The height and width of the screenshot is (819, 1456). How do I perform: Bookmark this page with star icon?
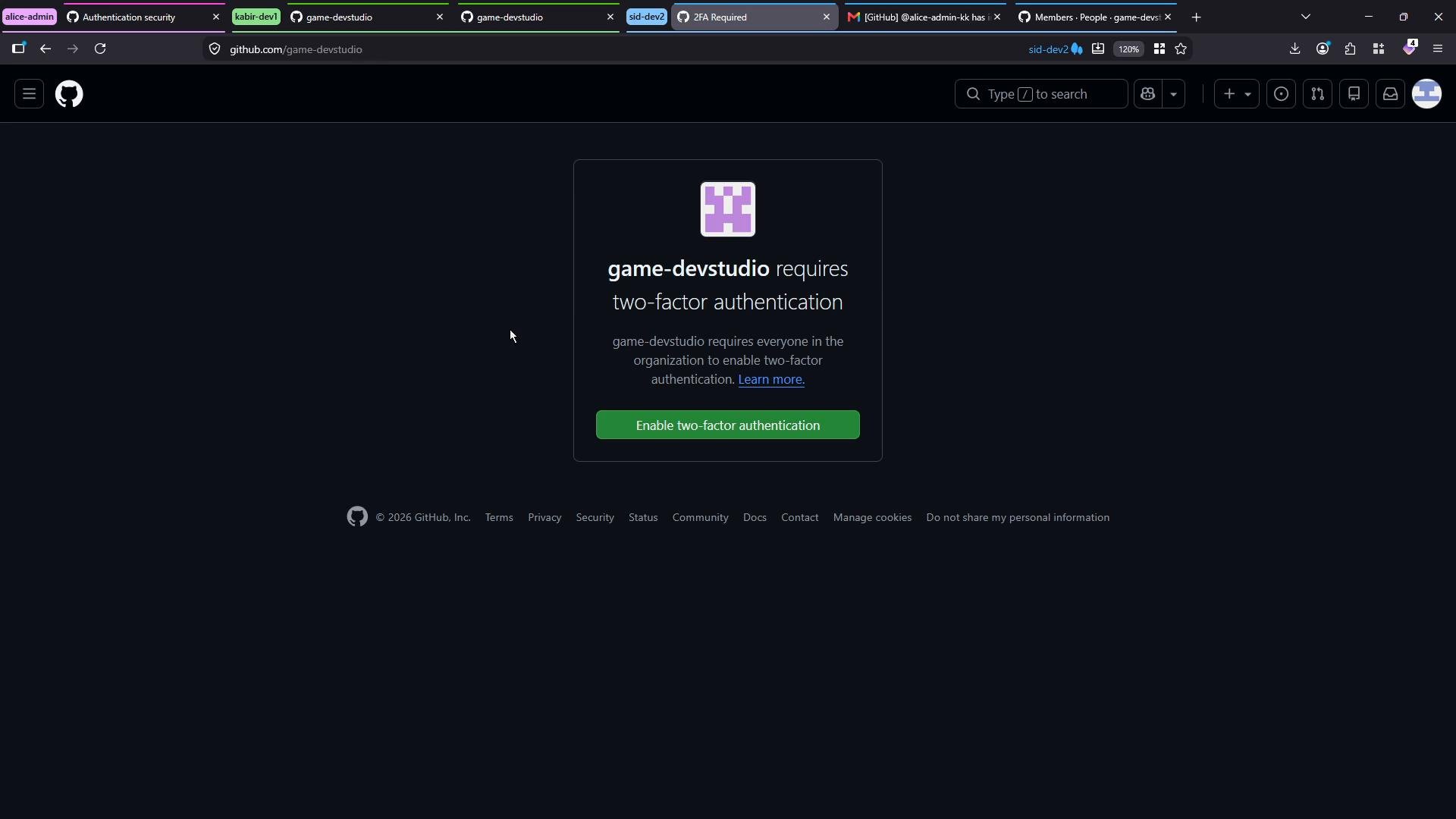pyautogui.click(x=1181, y=49)
